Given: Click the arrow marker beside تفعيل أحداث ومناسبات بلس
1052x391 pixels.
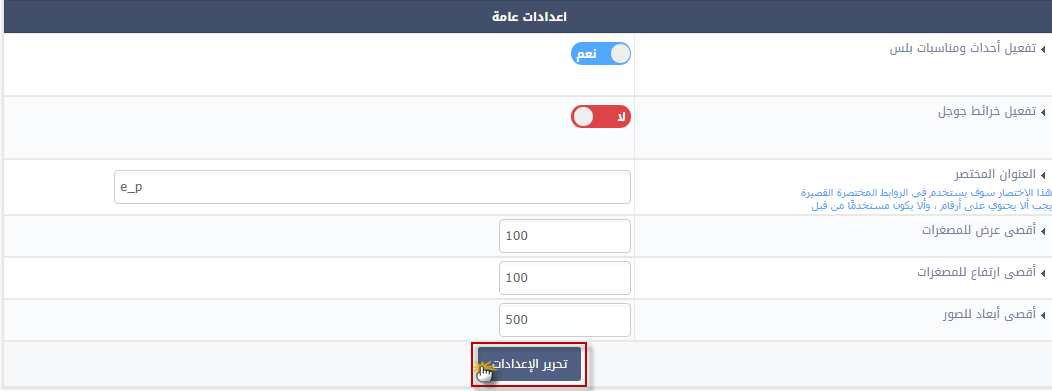Looking at the screenshot, I should click(x=1045, y=50).
